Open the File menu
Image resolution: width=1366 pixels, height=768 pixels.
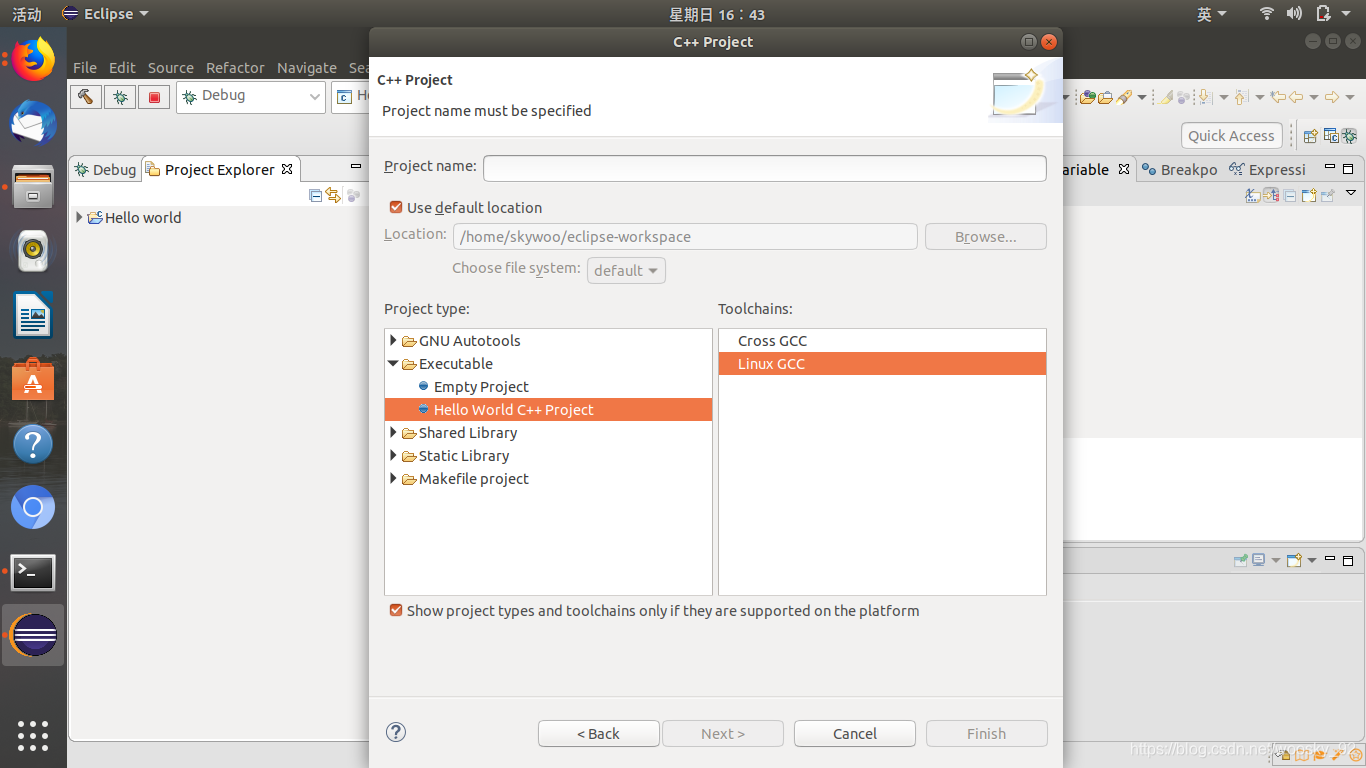click(x=85, y=67)
